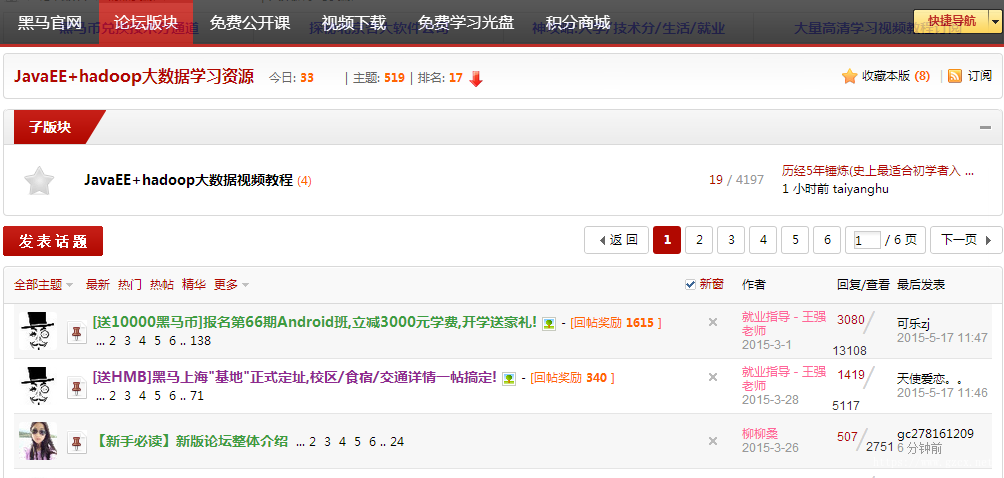Viewport: 1004px width, 478px height.
Task: Select the 论坛版块 nav tab
Action: (x=146, y=23)
